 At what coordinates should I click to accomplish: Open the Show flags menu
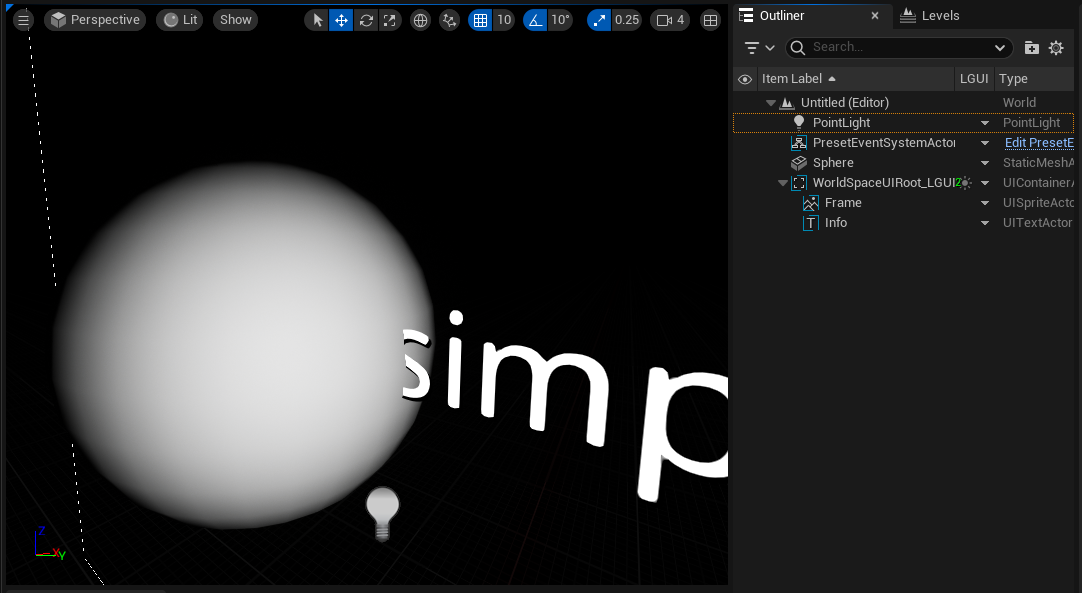235,20
